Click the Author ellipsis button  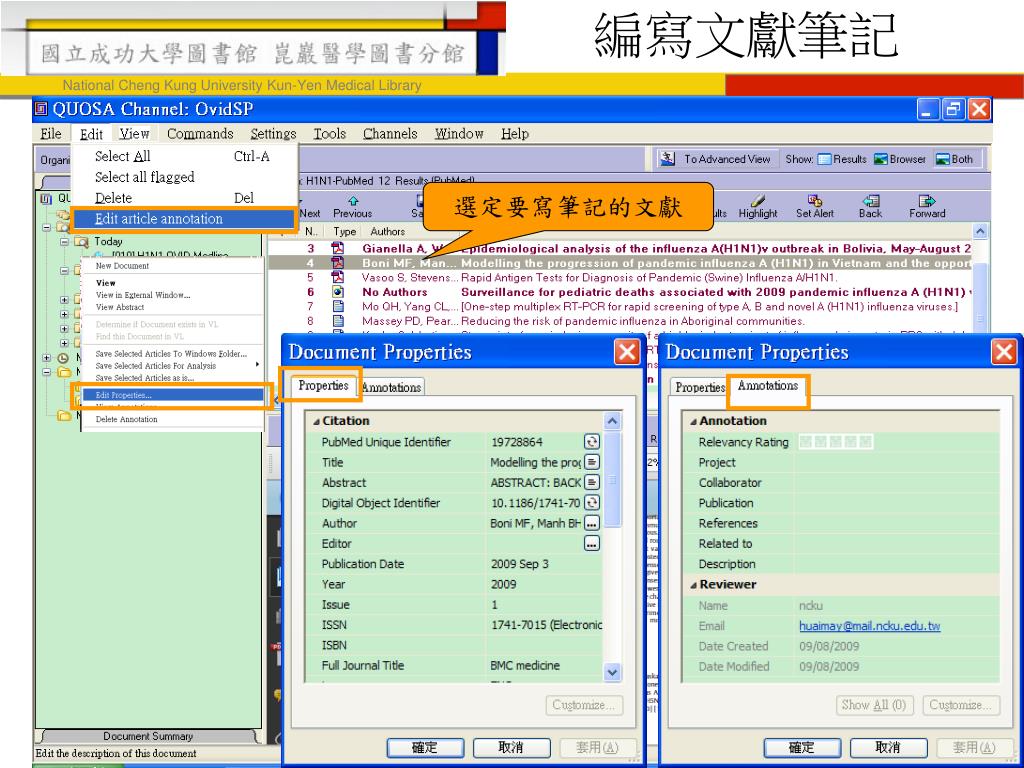tap(592, 522)
